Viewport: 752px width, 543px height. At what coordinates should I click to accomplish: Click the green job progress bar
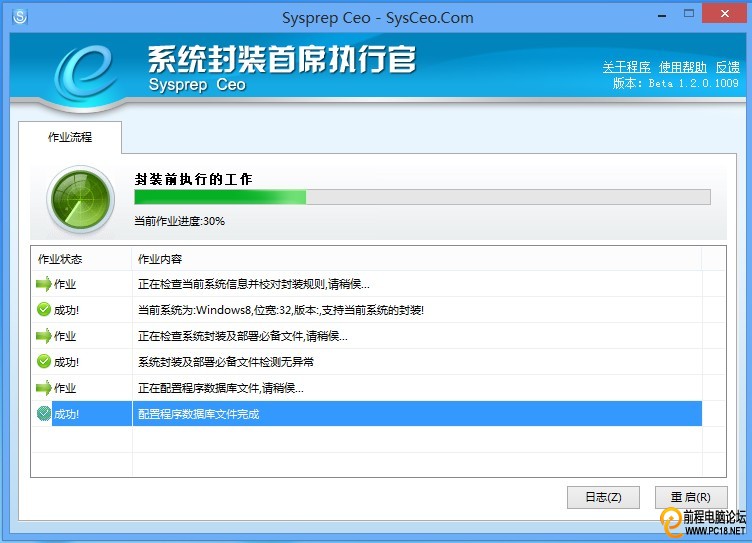pos(422,197)
